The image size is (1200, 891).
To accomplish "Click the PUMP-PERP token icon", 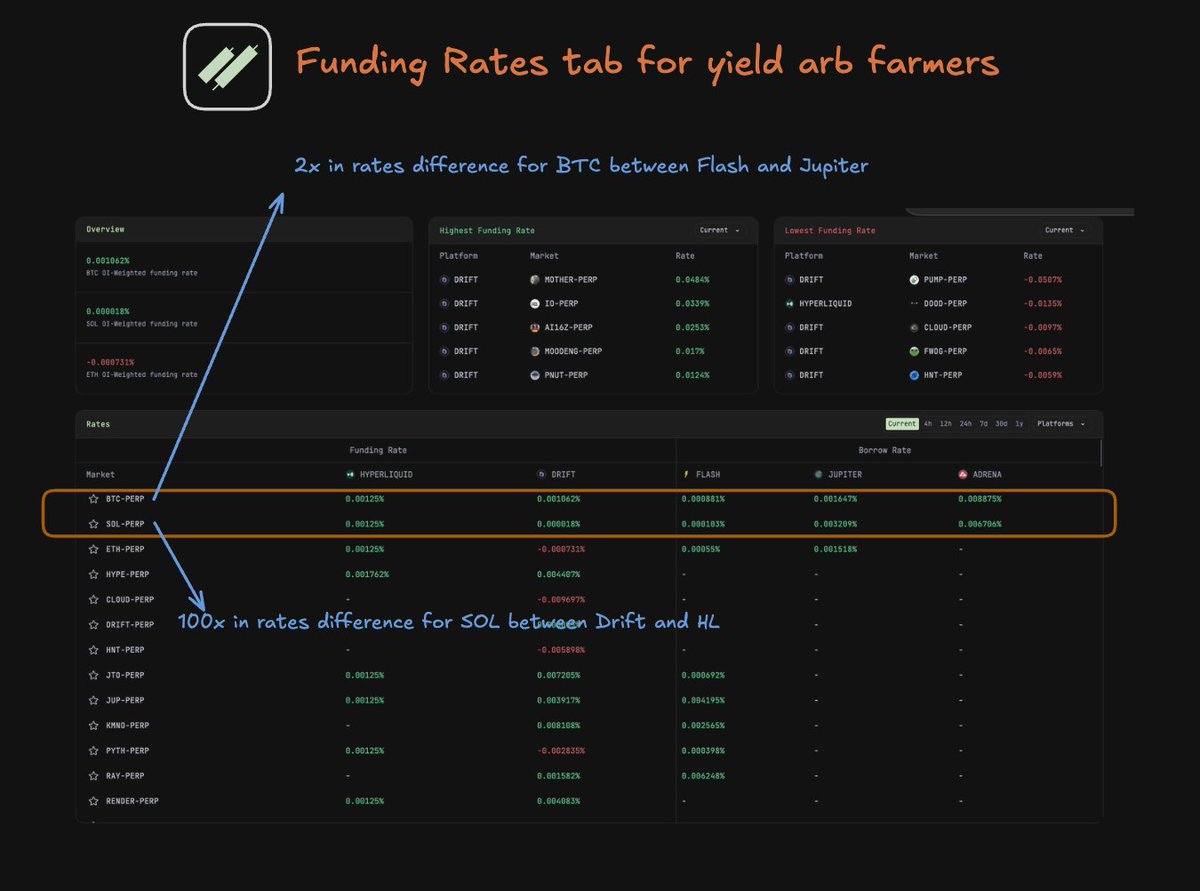I will click(x=914, y=280).
